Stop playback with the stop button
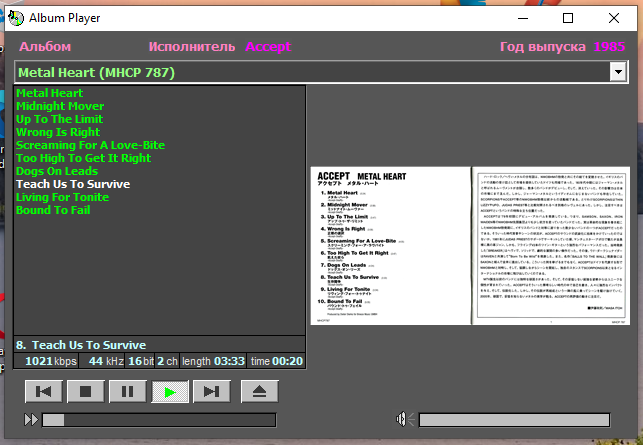Screen dimensions: 643x445 (x=85, y=392)
